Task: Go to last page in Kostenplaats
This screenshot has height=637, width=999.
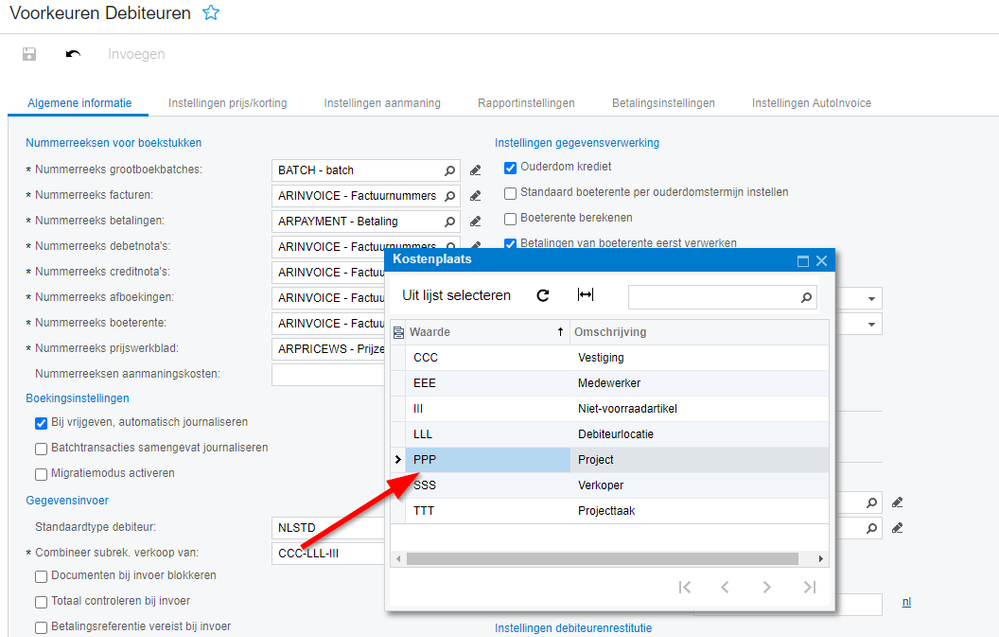Action: click(x=809, y=587)
